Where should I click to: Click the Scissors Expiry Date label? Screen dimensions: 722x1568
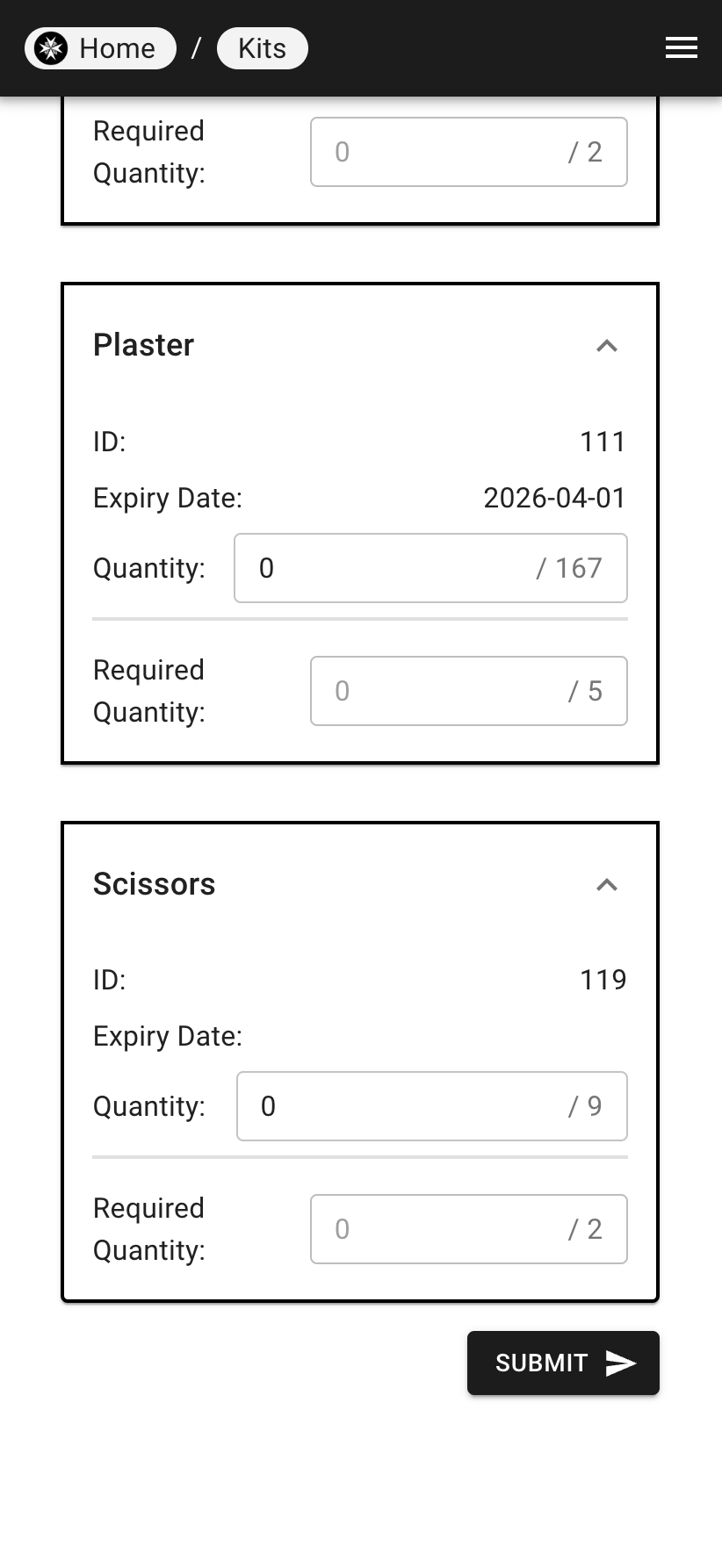point(168,1036)
